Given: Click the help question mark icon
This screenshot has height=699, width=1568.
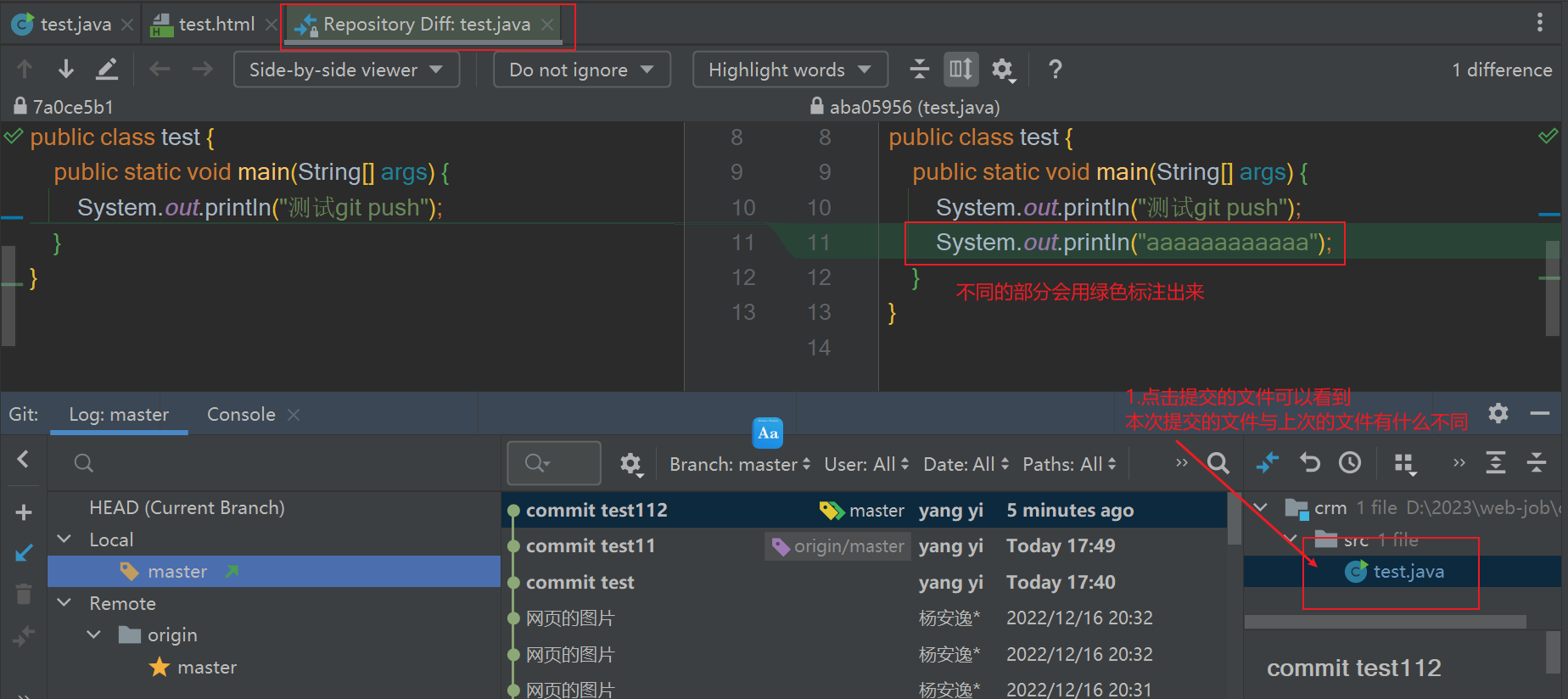Looking at the screenshot, I should (1055, 70).
